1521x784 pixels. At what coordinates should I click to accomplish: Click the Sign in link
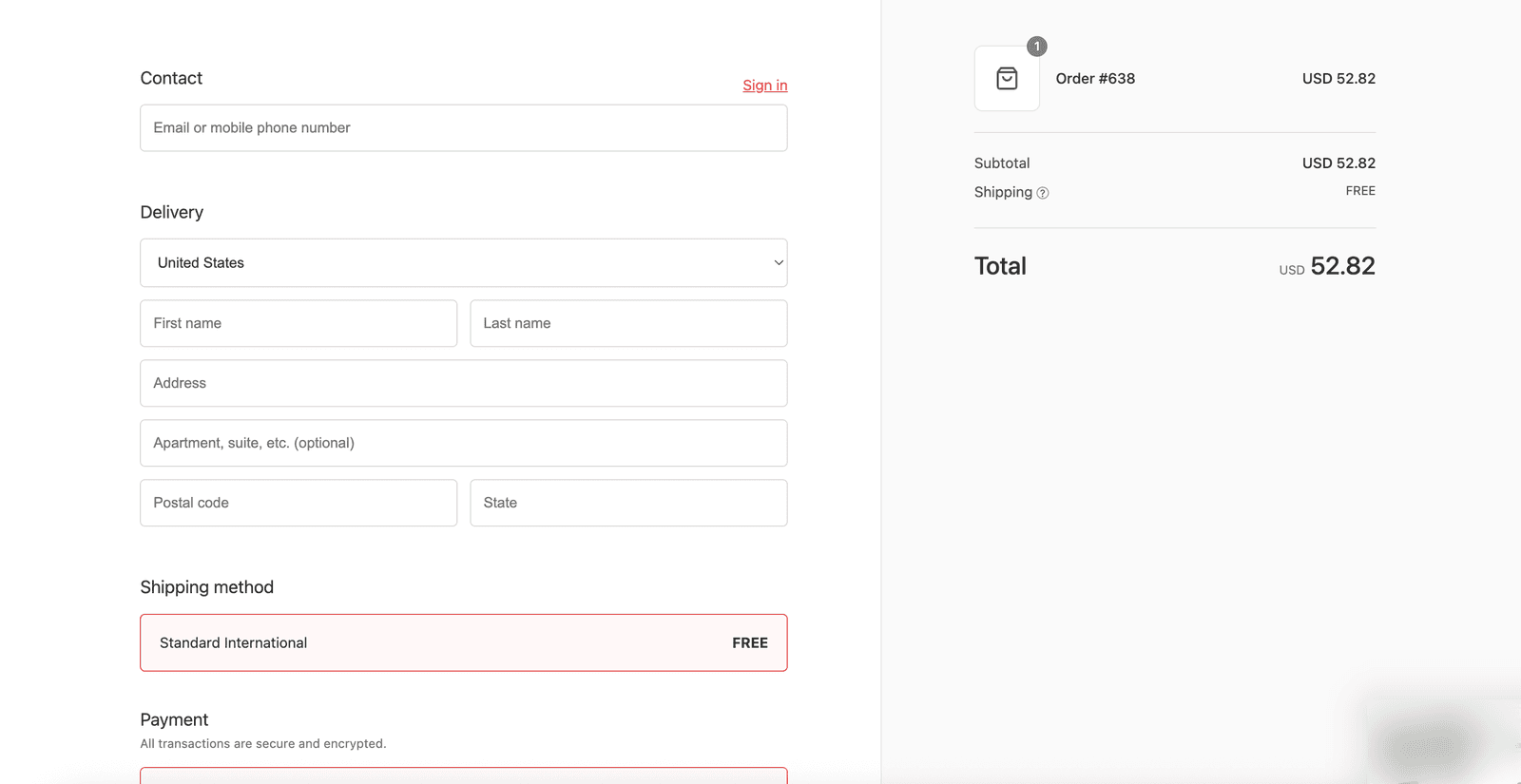(x=765, y=86)
